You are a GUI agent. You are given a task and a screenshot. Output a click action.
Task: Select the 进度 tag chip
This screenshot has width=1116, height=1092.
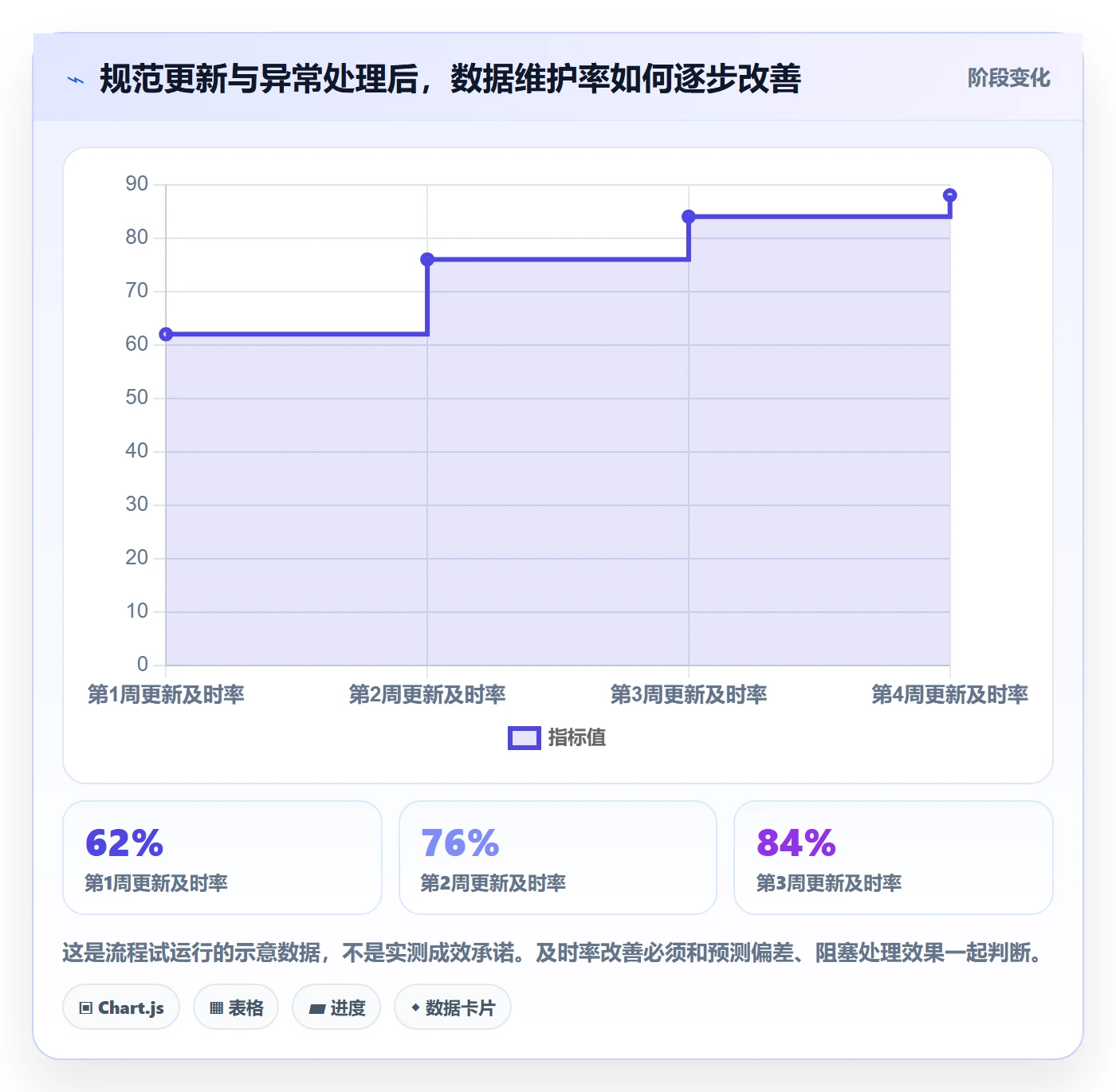point(336,1008)
